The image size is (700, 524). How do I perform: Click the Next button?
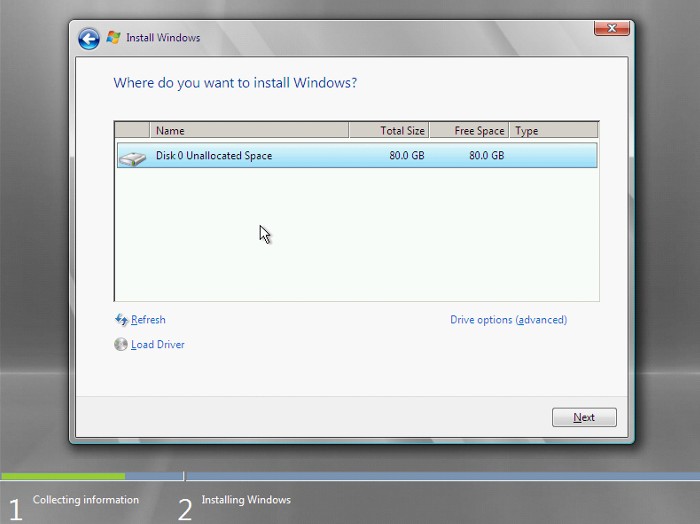tap(584, 417)
